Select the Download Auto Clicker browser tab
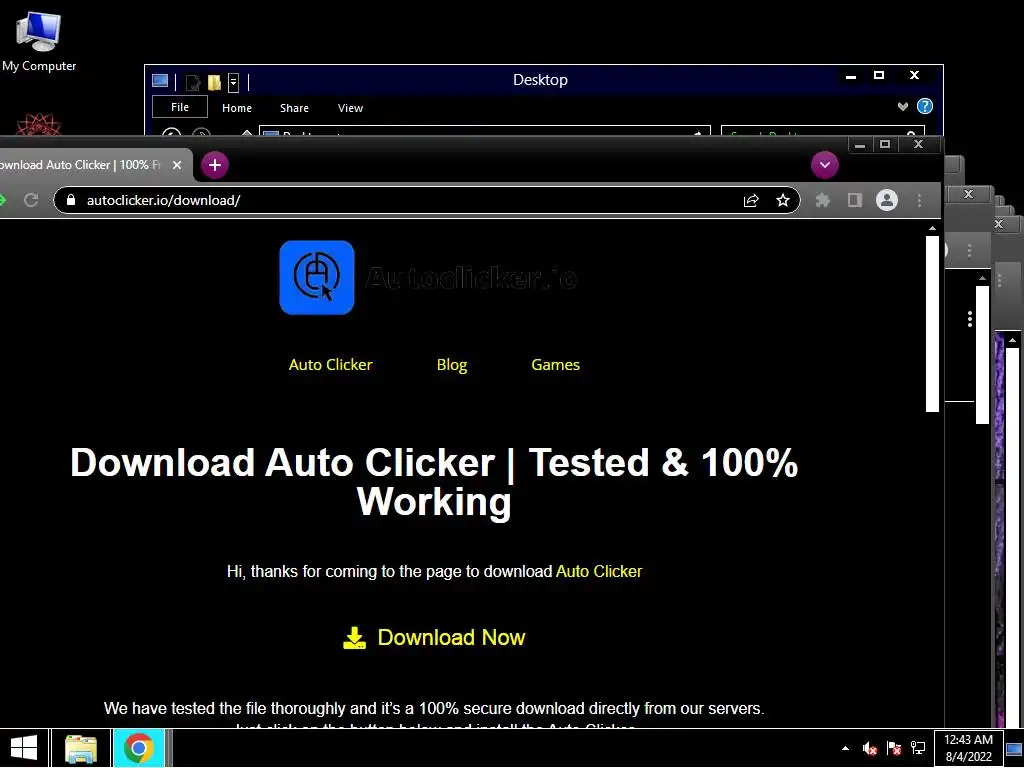This screenshot has width=1024, height=768. tap(85, 165)
